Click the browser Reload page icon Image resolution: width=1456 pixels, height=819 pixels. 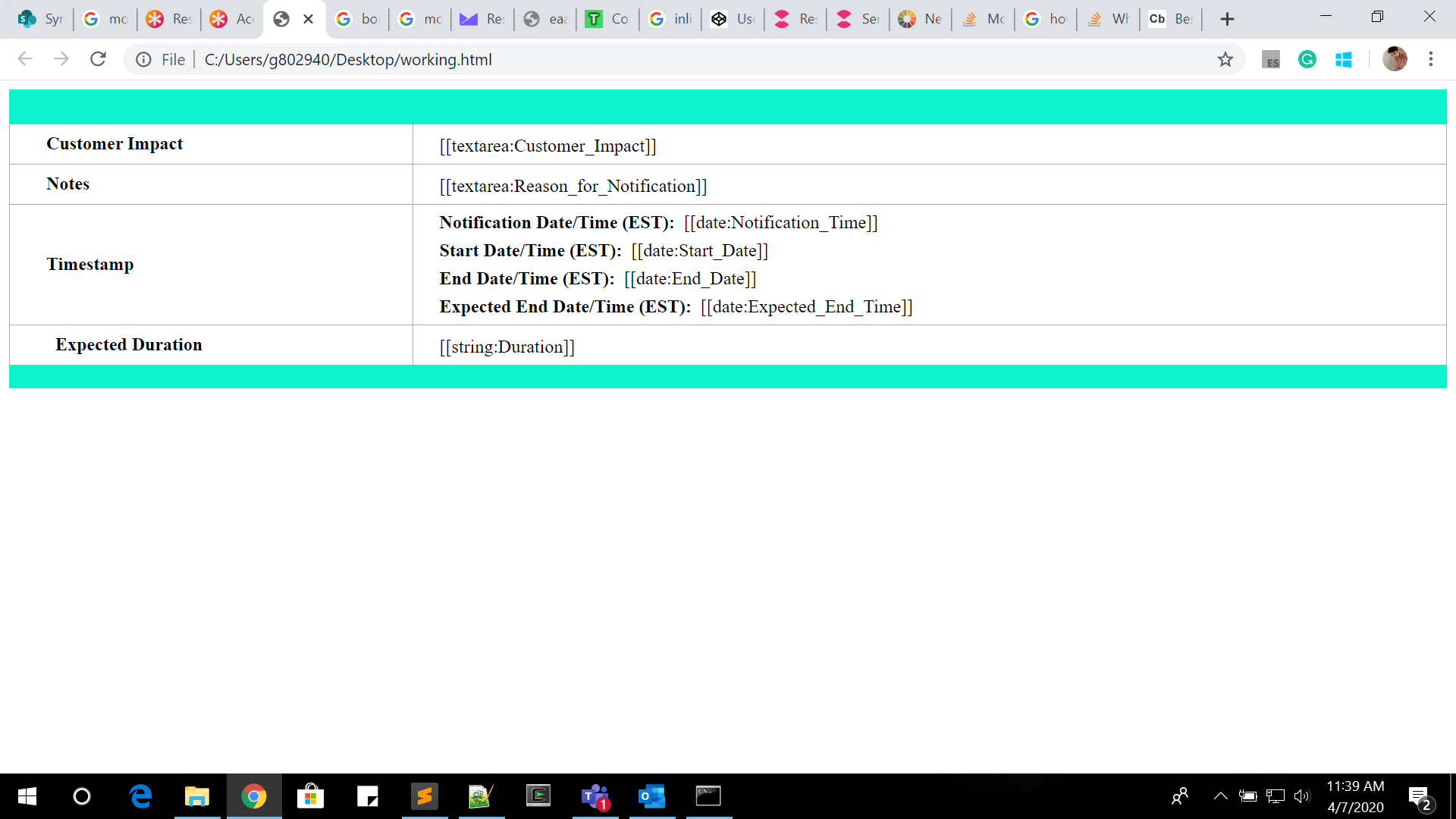(x=98, y=59)
